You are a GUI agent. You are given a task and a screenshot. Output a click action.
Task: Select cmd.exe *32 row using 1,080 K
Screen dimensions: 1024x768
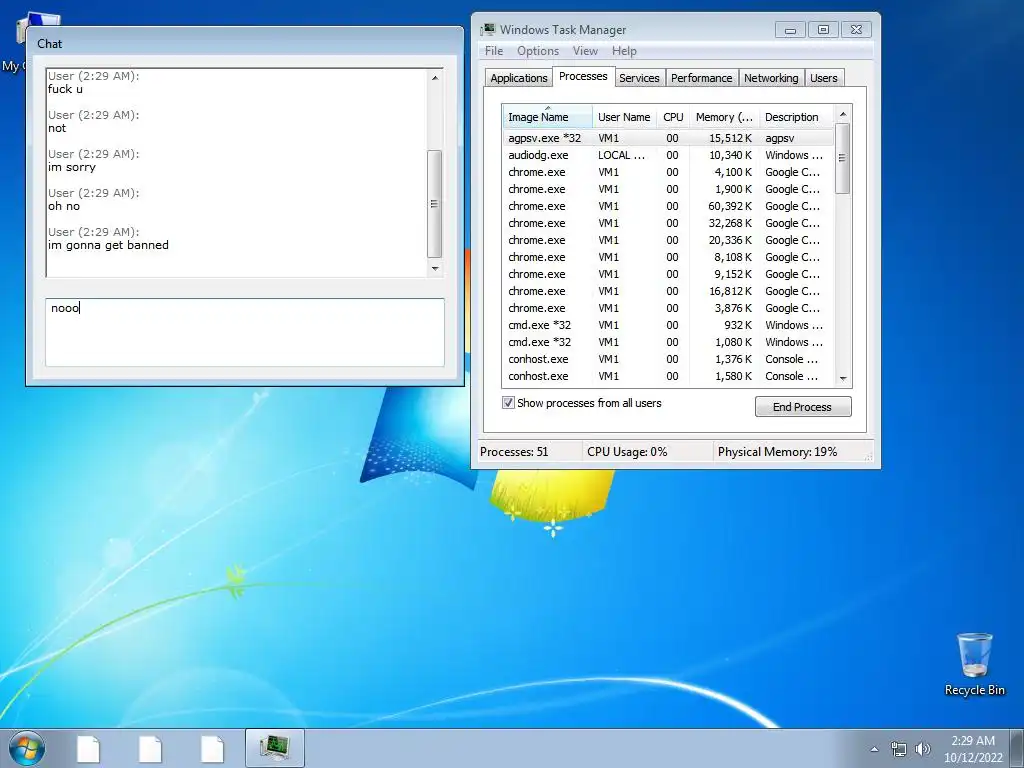pyautogui.click(x=667, y=342)
